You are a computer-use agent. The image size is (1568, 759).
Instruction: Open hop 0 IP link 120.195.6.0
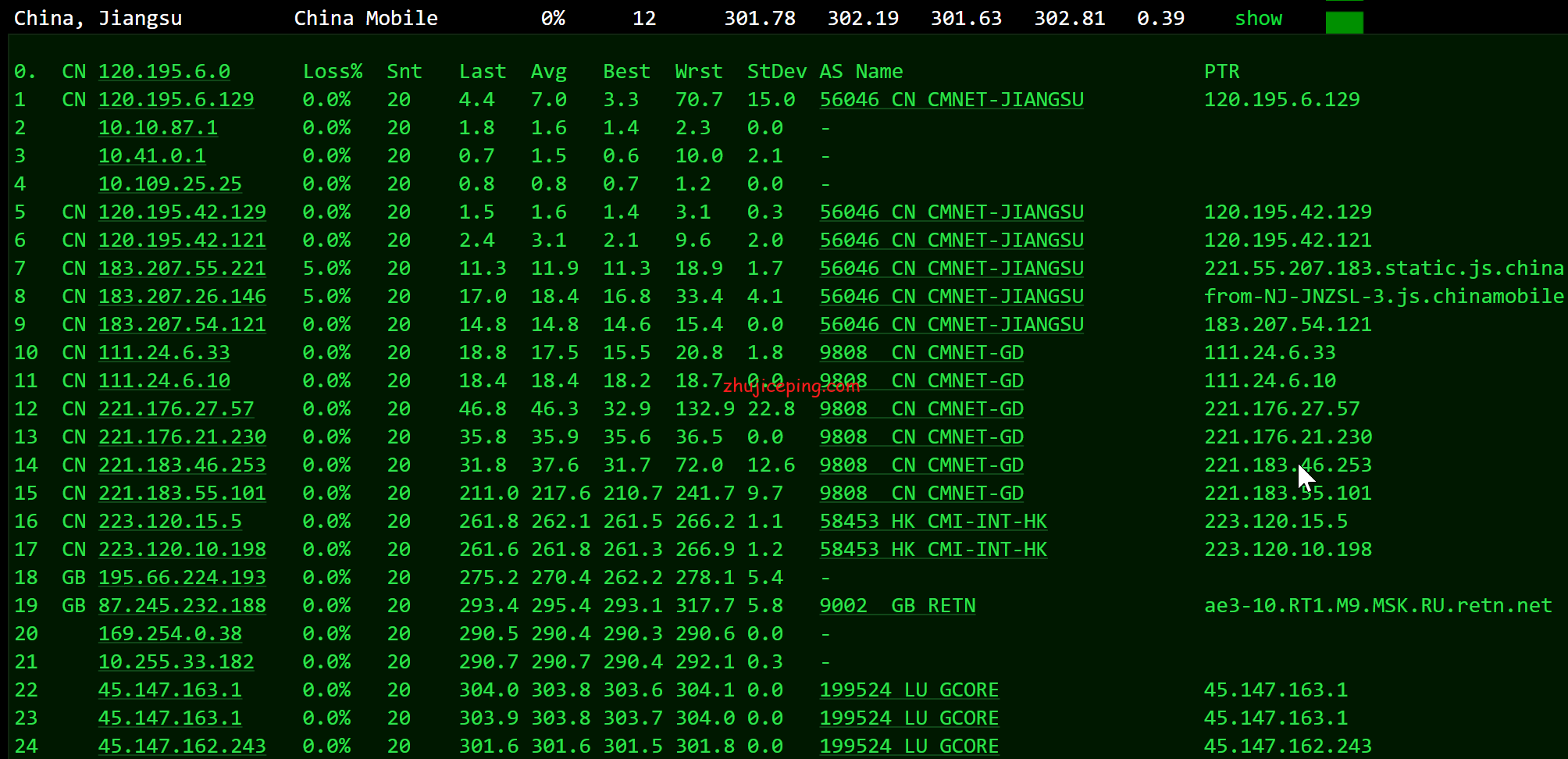[164, 72]
